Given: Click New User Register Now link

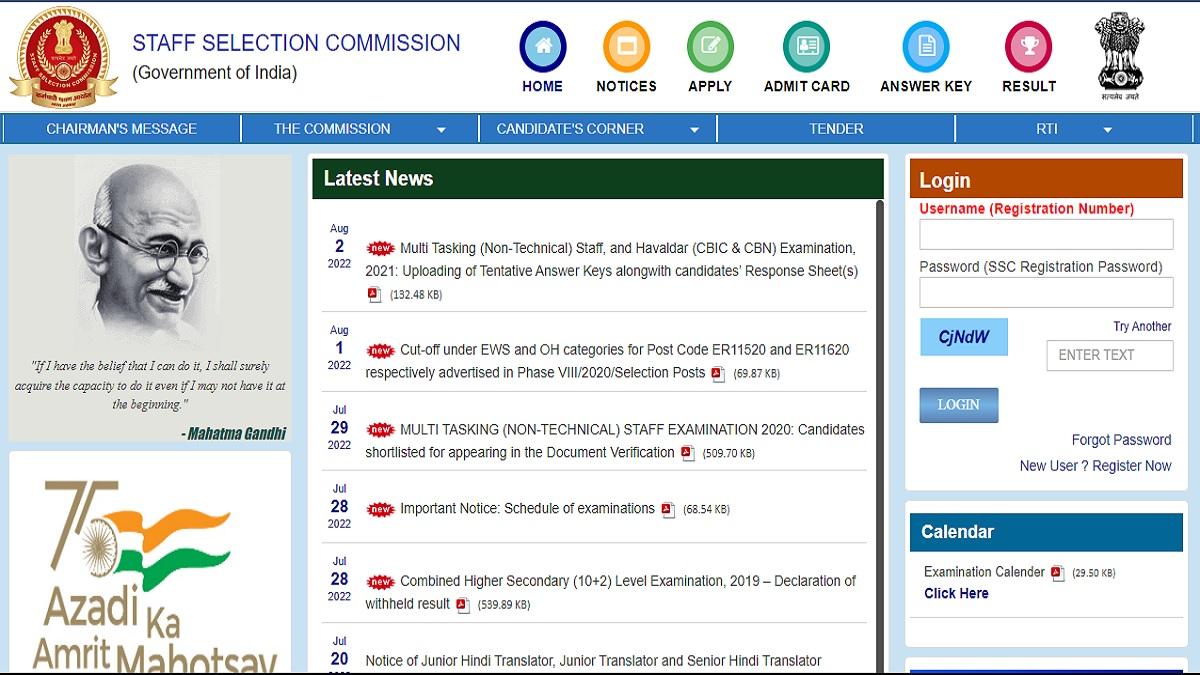Looking at the screenshot, I should point(1094,465).
